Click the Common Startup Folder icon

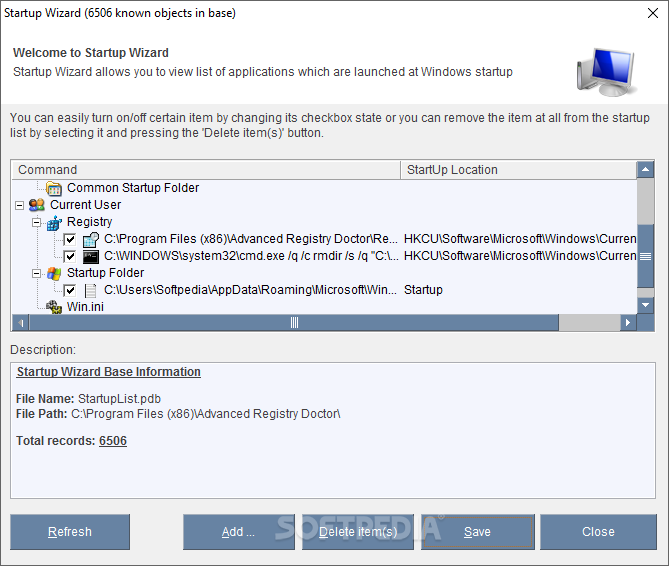[54, 188]
